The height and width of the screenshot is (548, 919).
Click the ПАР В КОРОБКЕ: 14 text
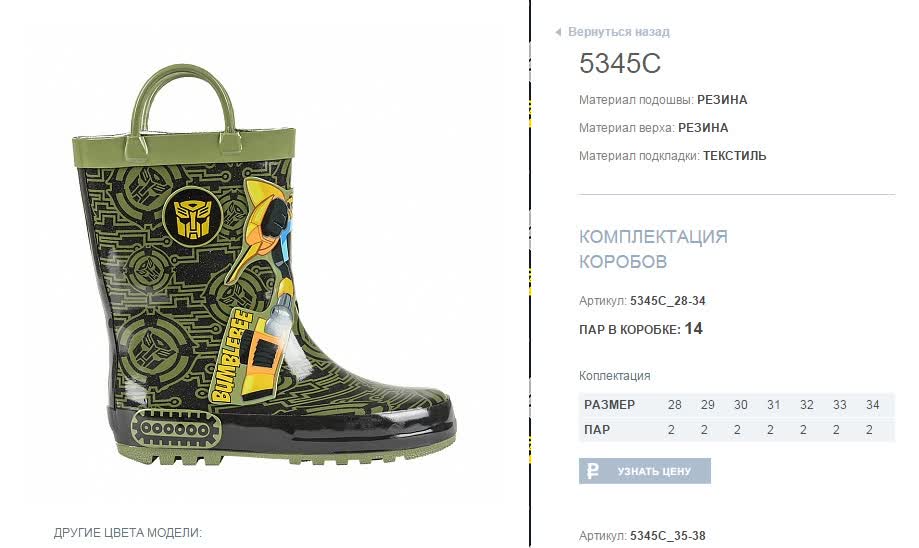pos(641,329)
